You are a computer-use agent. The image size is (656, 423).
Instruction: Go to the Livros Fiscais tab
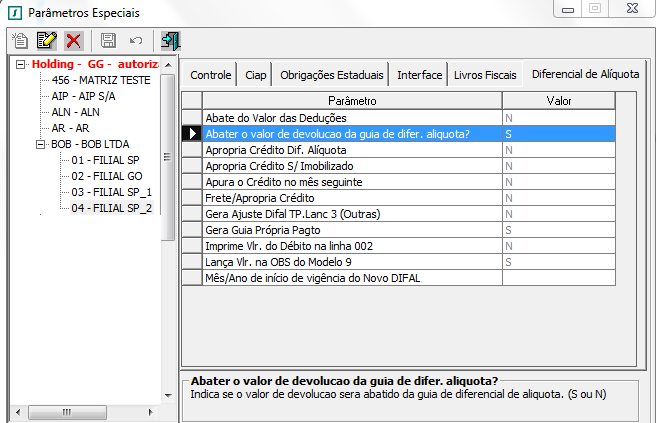pyautogui.click(x=485, y=75)
